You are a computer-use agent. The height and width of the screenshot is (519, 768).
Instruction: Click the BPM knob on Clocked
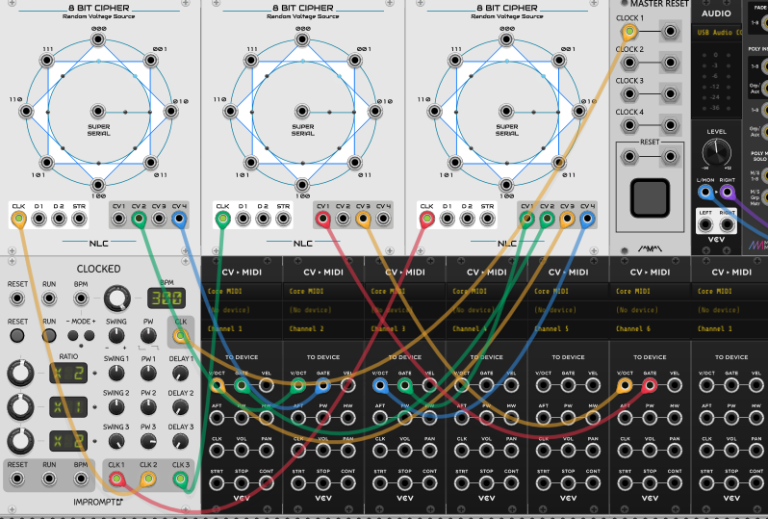point(117,298)
